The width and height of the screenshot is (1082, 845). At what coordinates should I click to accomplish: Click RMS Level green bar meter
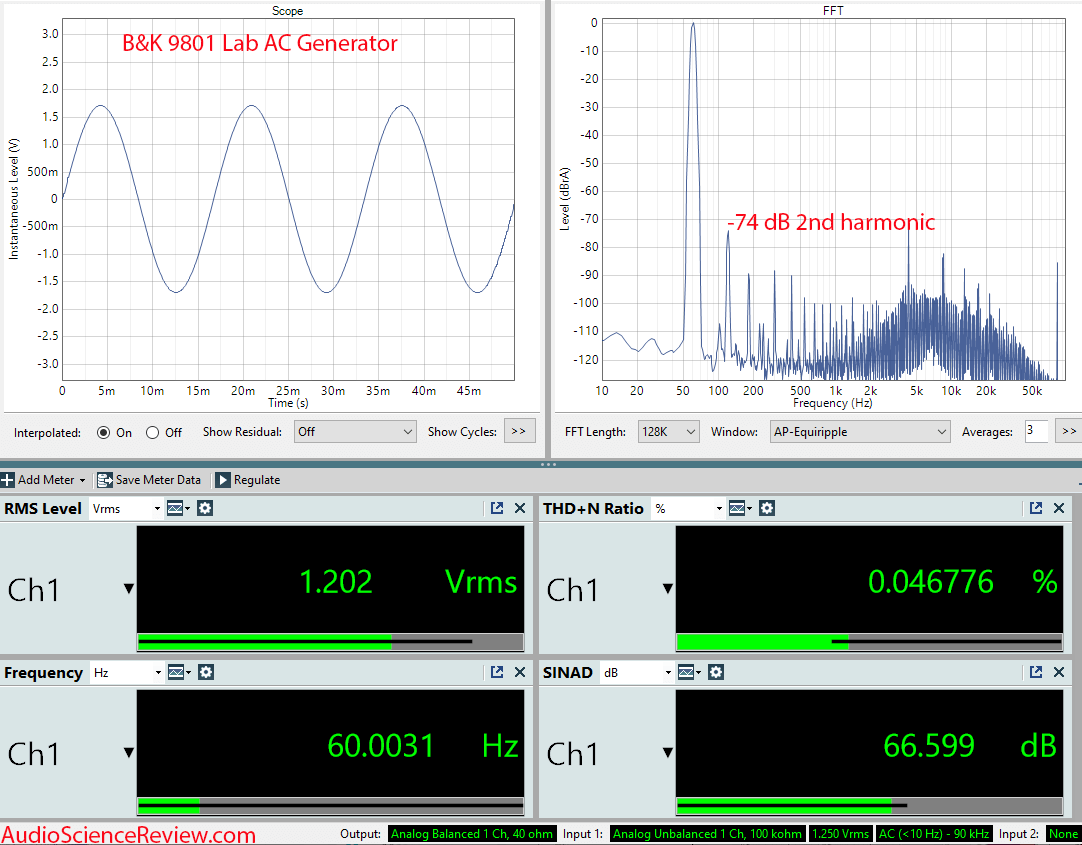point(331,642)
